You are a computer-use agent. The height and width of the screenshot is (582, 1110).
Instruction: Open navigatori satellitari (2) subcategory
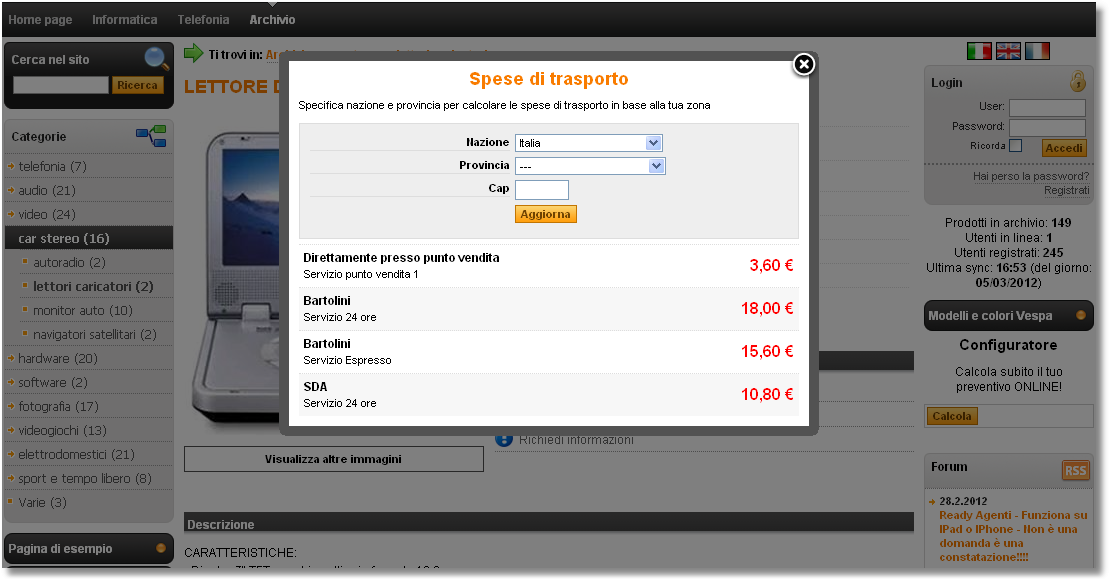[x=94, y=335]
